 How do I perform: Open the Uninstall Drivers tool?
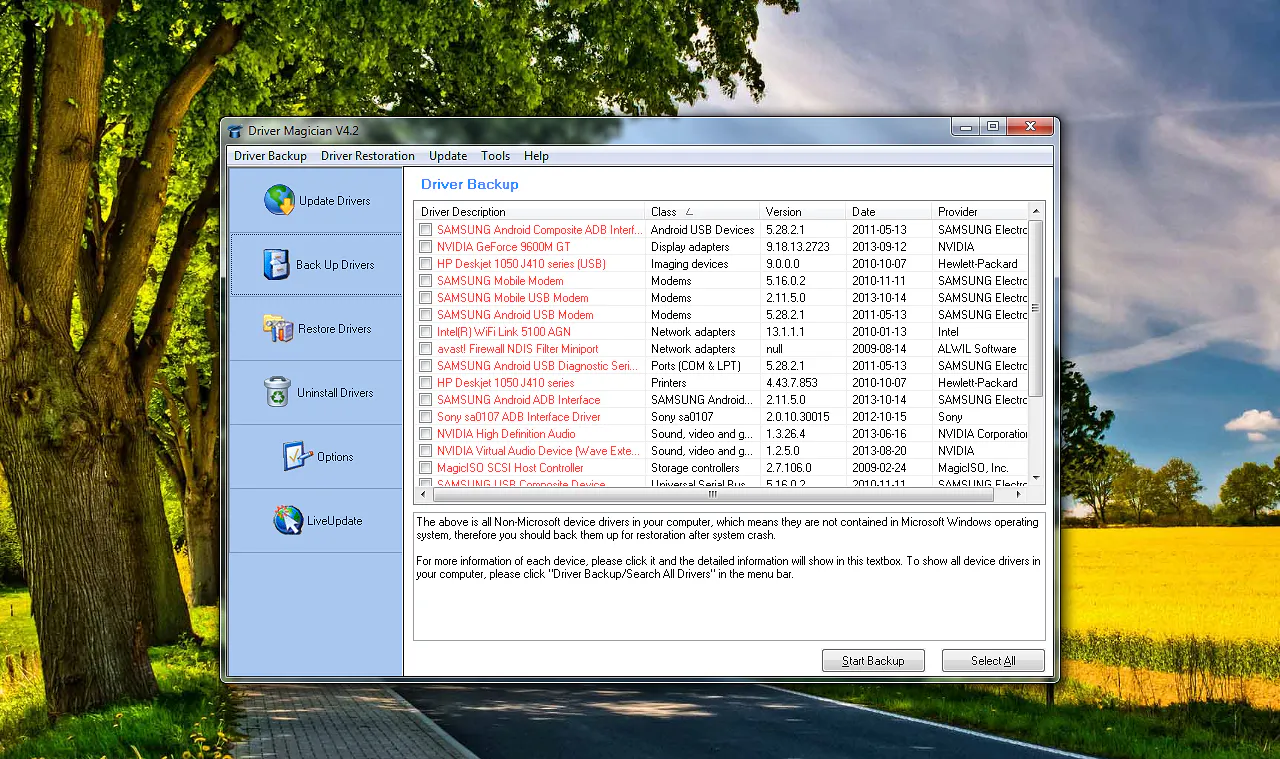point(316,392)
